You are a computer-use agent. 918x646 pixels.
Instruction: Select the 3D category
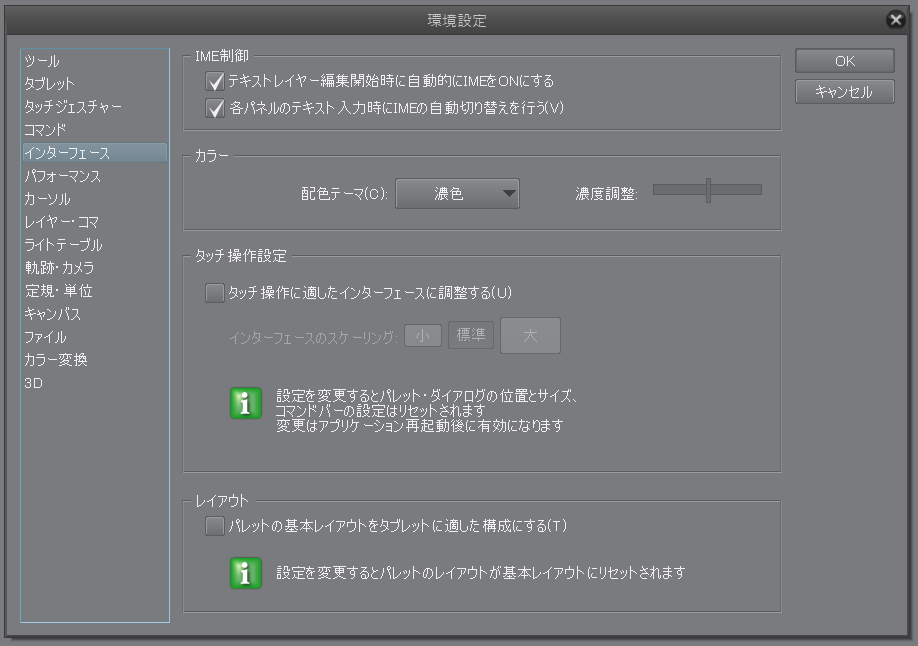95,383
